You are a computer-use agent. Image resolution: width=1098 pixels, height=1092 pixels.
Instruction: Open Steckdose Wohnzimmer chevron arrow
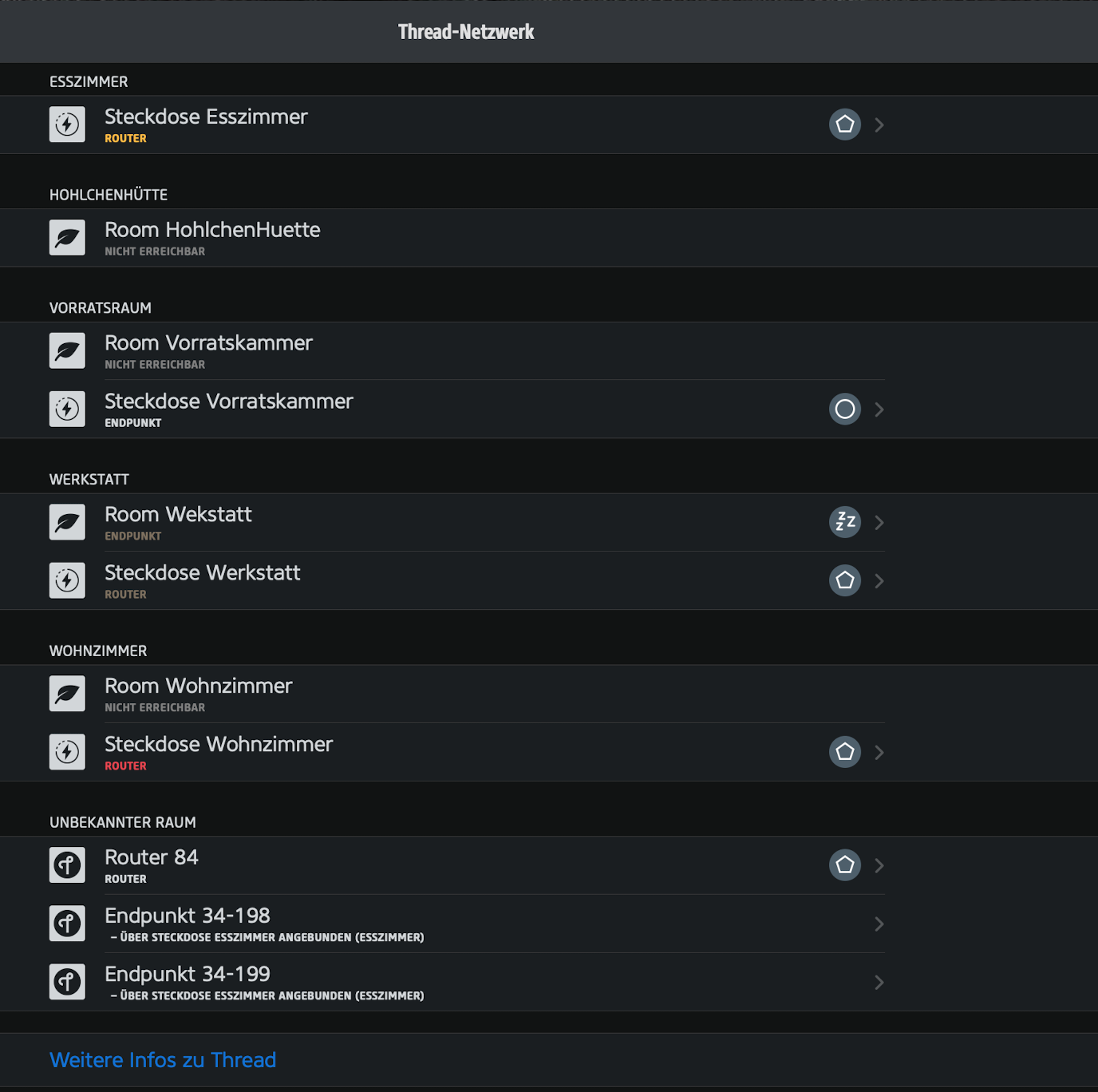[x=879, y=752]
